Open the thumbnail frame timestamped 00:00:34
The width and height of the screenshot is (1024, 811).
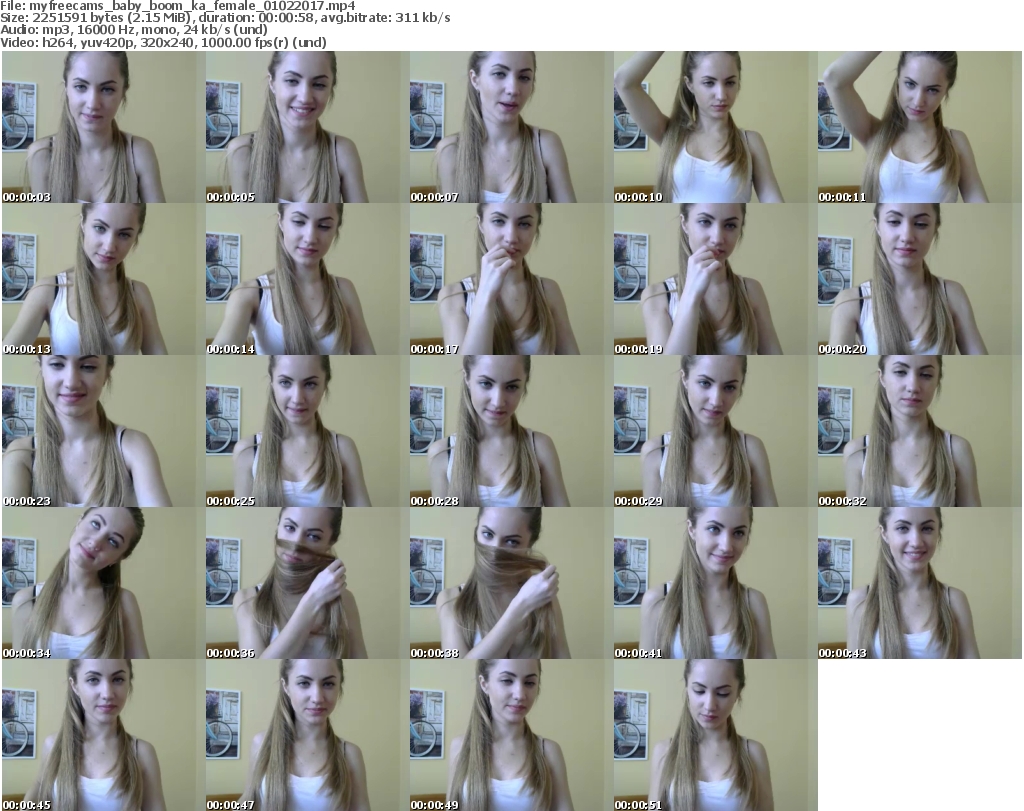[103, 583]
